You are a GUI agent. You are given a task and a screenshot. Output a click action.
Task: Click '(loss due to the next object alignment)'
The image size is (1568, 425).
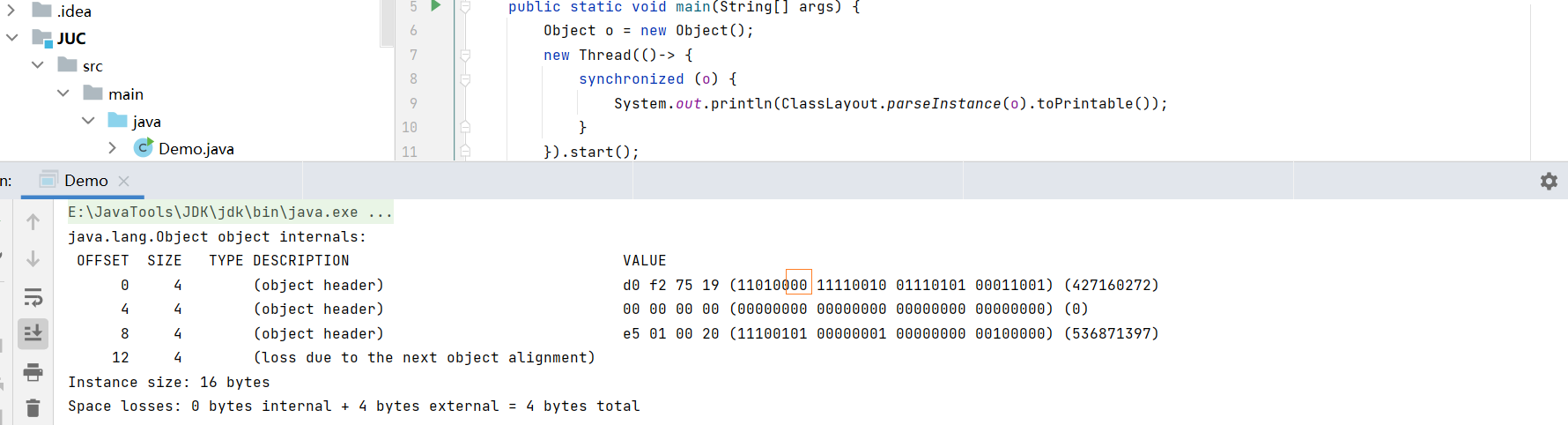coord(425,358)
